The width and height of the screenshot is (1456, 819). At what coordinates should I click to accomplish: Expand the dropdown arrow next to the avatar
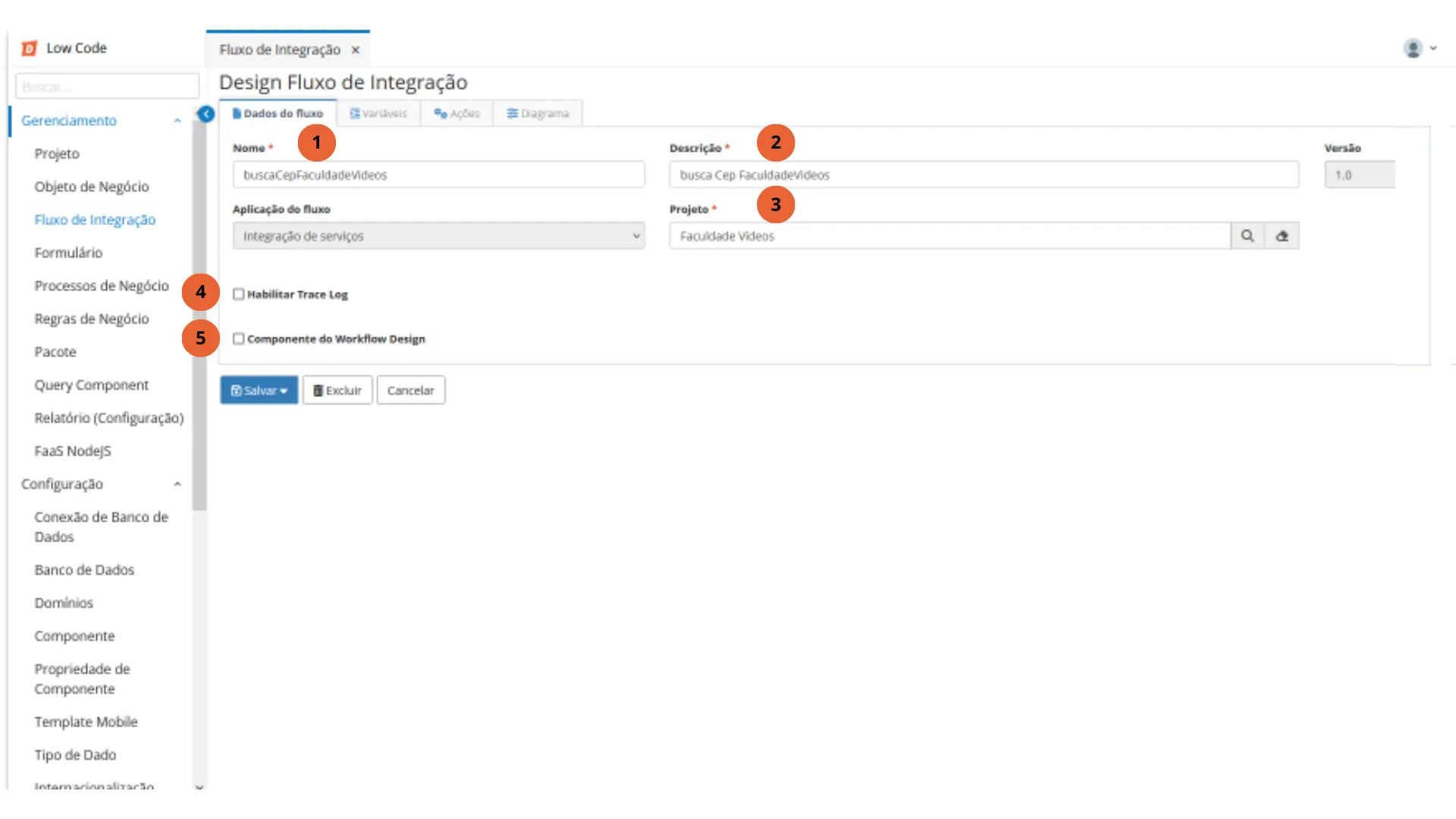click(1433, 48)
